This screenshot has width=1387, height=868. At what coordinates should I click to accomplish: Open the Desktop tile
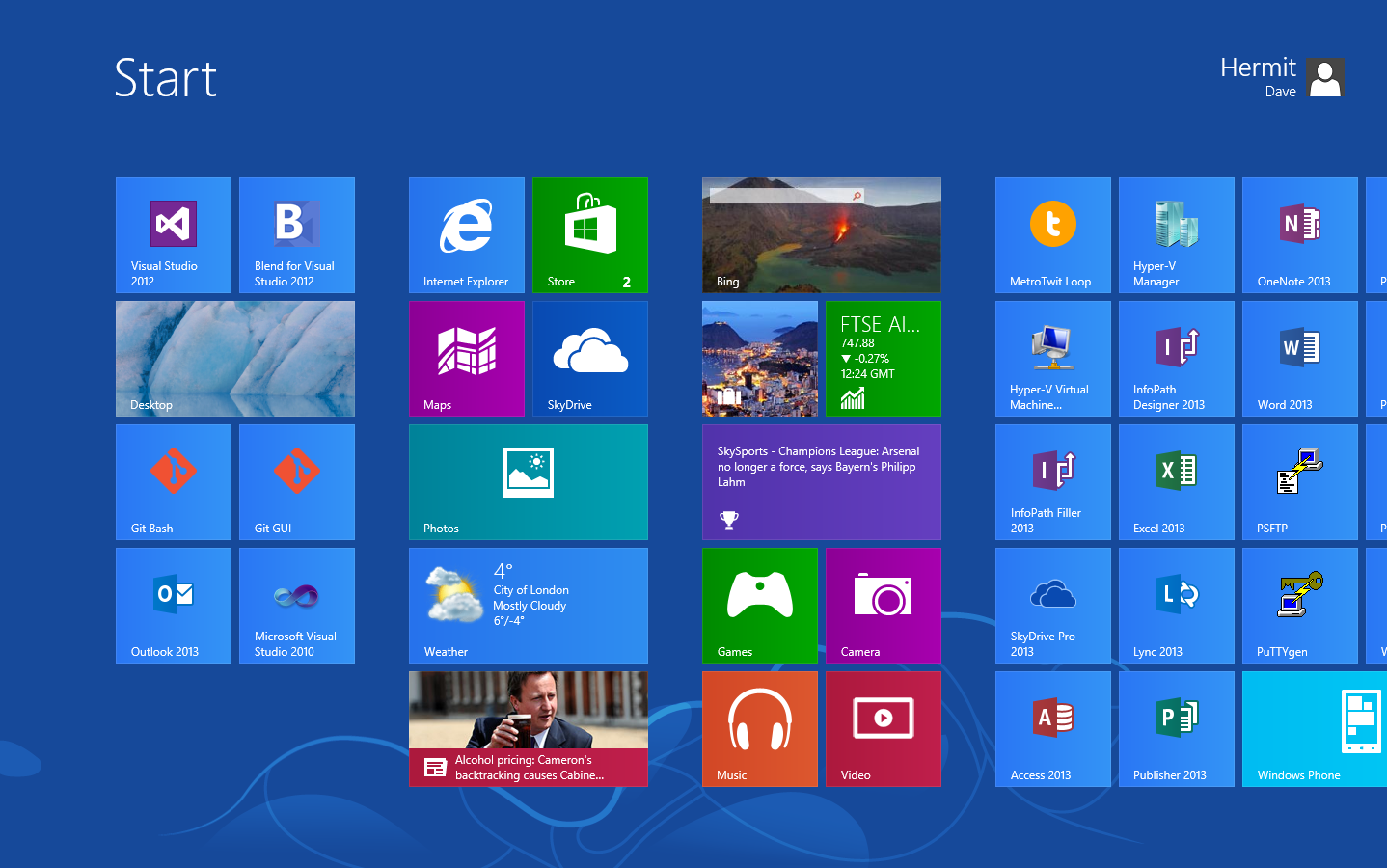[235, 359]
